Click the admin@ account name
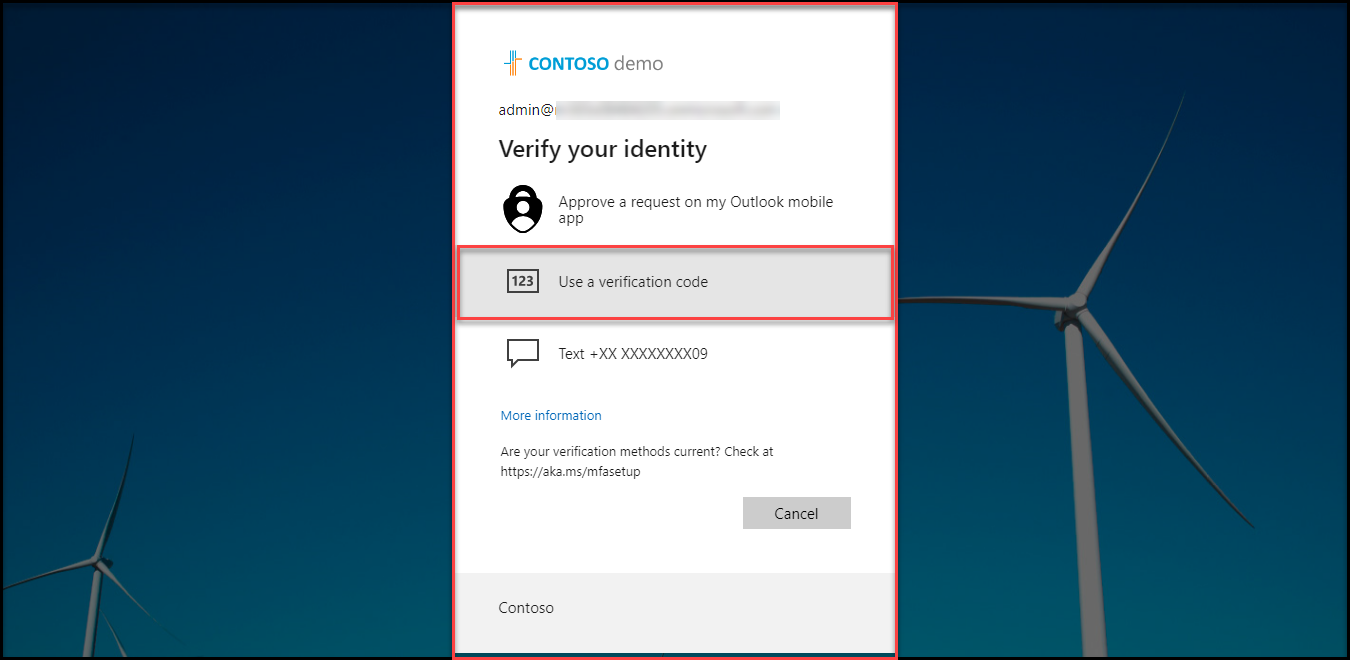 (526, 110)
